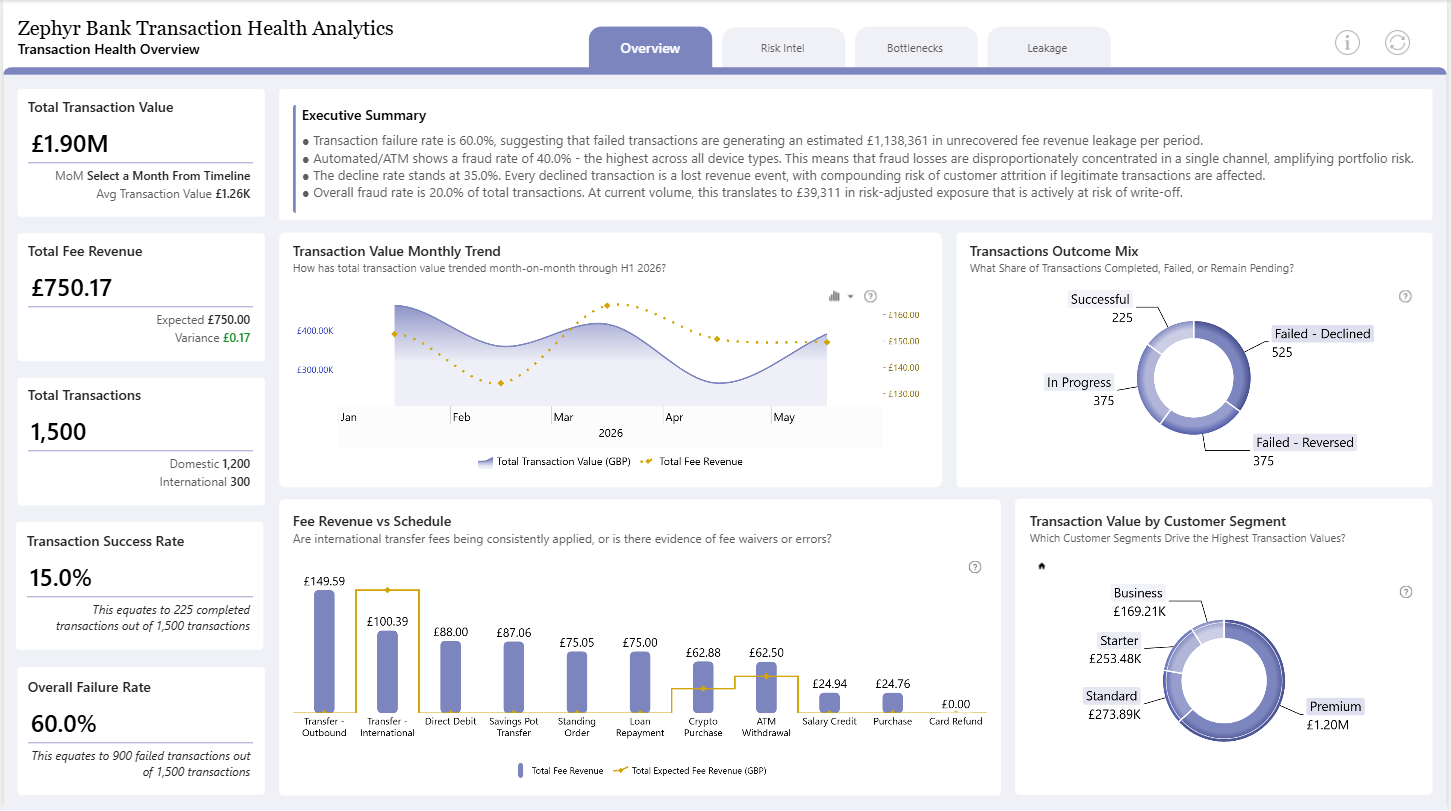Click Total Fee Revenue legend under bar chart

560,771
